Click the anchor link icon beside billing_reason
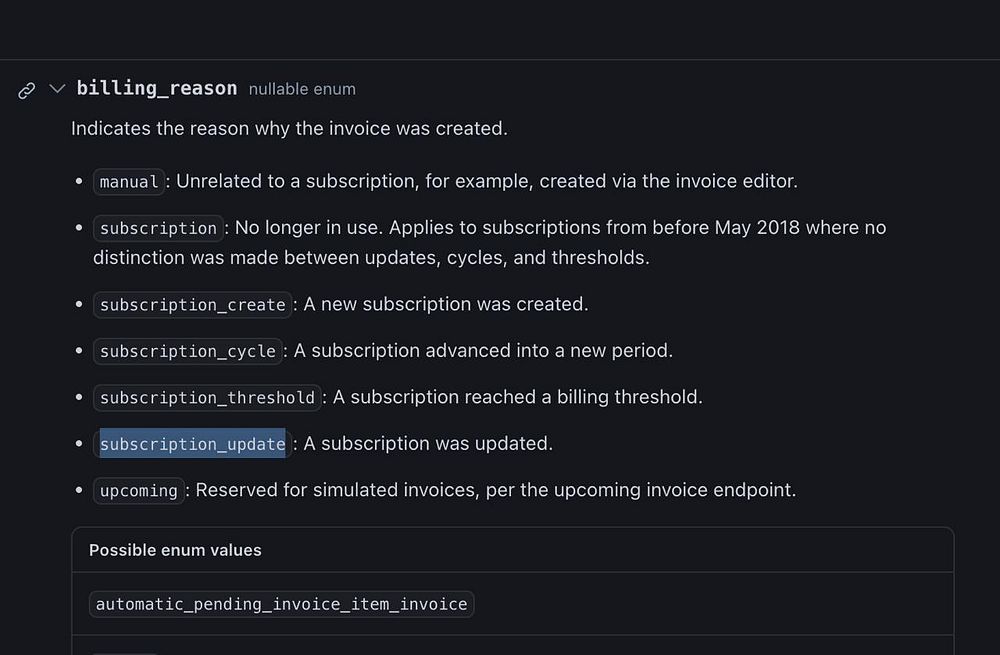 click(x=27, y=90)
